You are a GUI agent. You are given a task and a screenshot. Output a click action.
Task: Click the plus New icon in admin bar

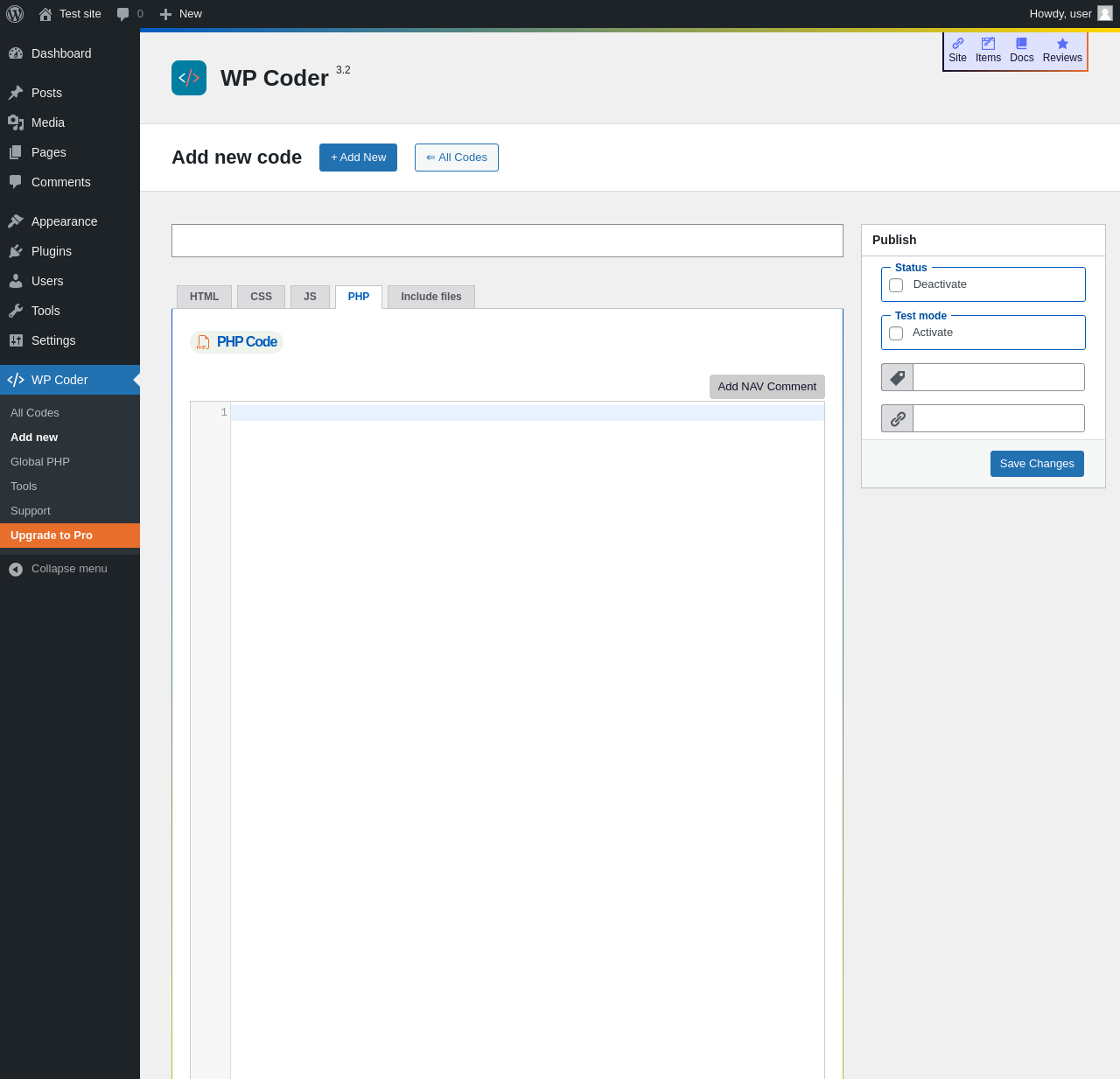tap(165, 14)
